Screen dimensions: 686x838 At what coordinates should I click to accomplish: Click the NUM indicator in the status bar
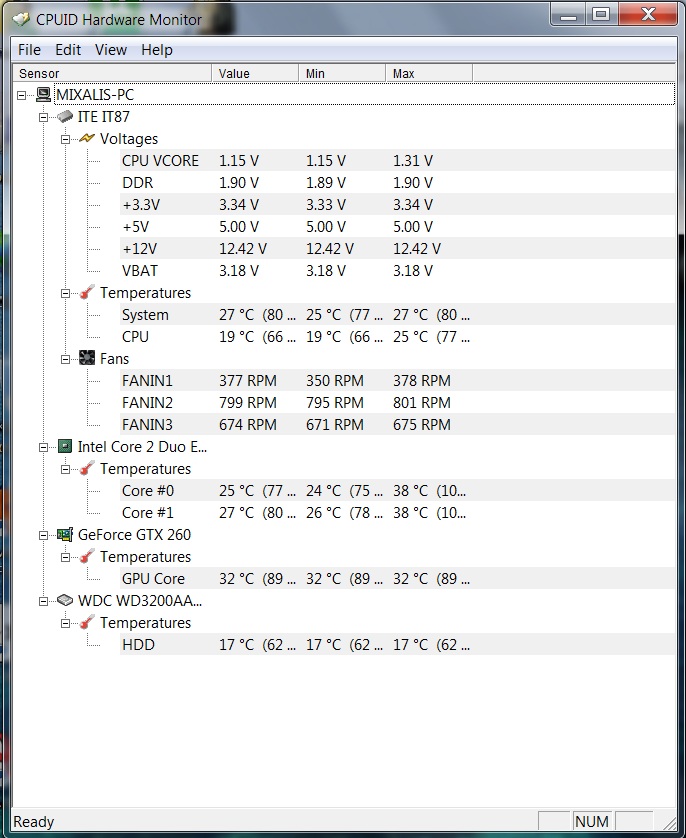pos(592,821)
